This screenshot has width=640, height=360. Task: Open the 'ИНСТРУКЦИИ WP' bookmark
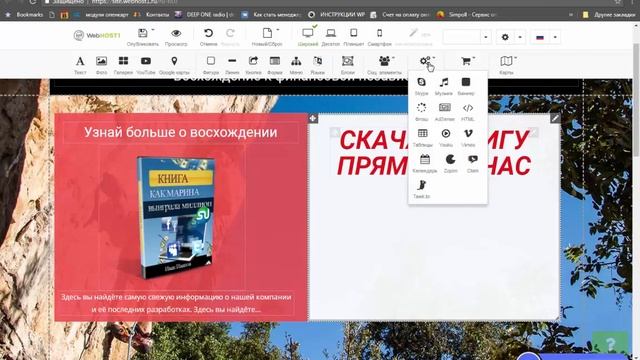[337, 15]
